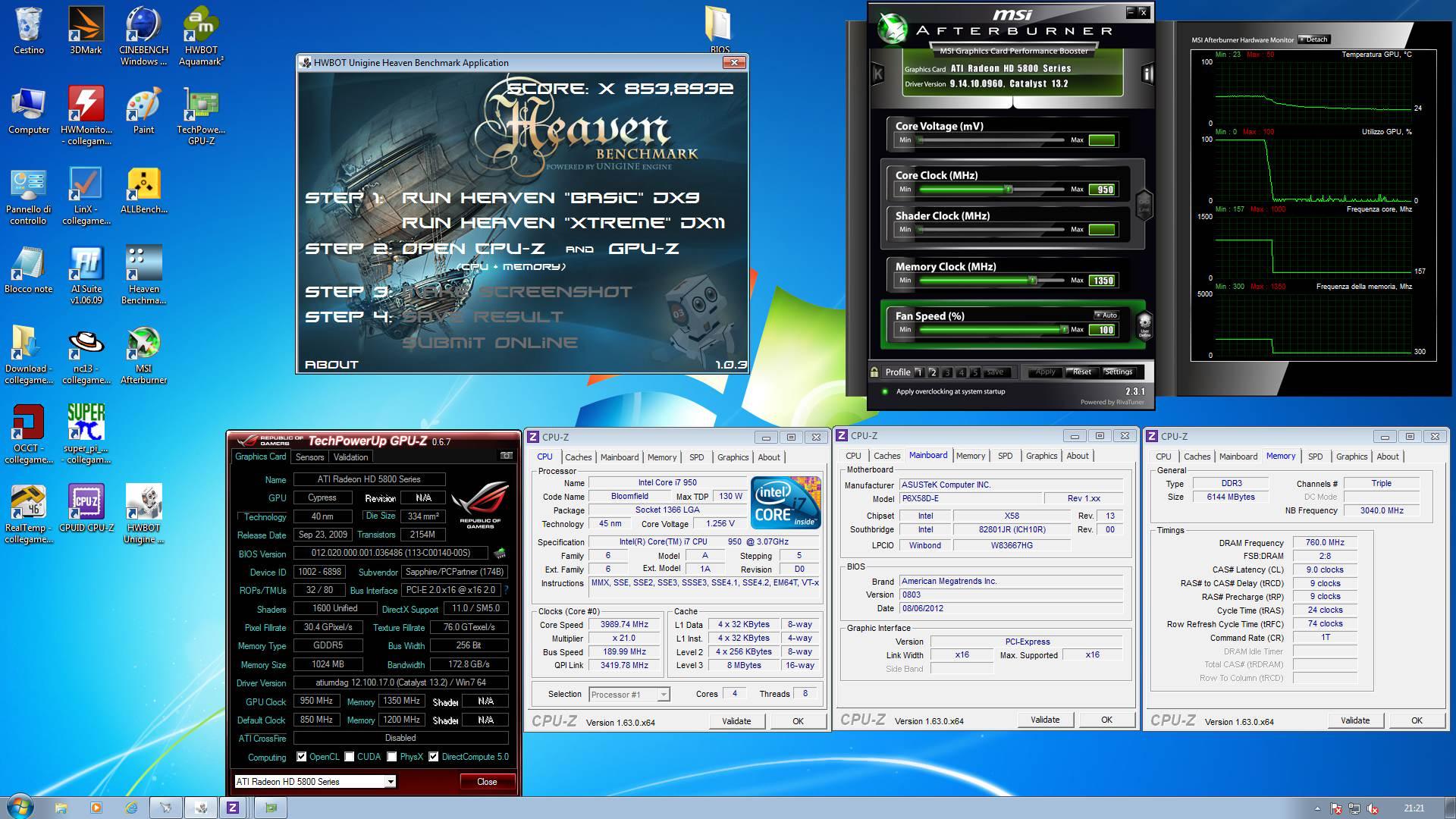
Task: Open the Paint desktop icon
Action: (143, 110)
